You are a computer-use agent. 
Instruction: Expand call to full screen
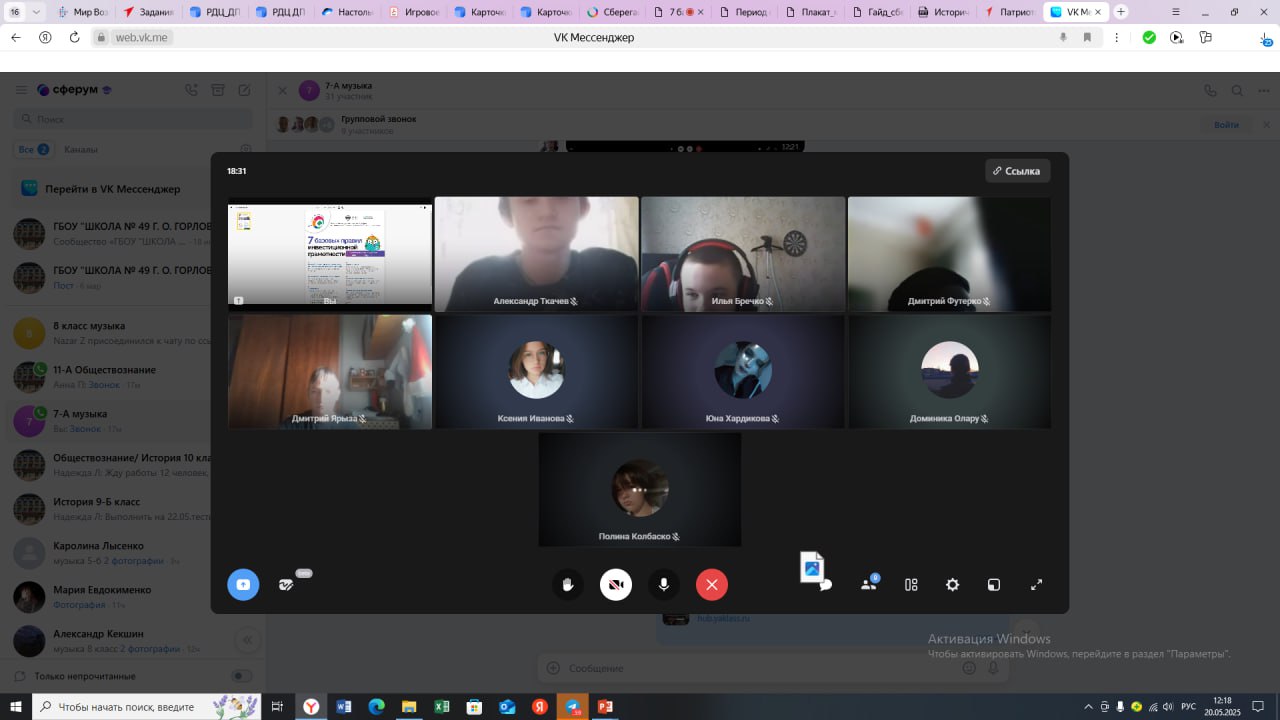coord(1036,584)
